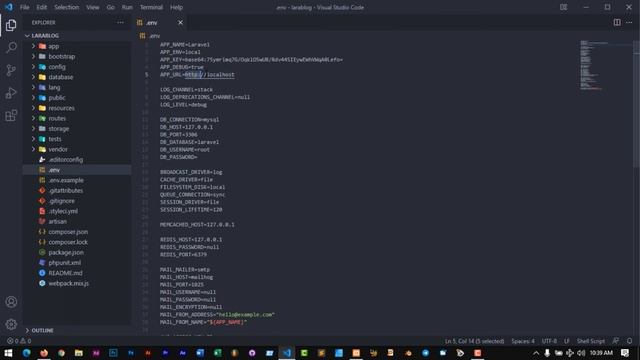Change encoding via UTF-8 status item

coord(549,341)
